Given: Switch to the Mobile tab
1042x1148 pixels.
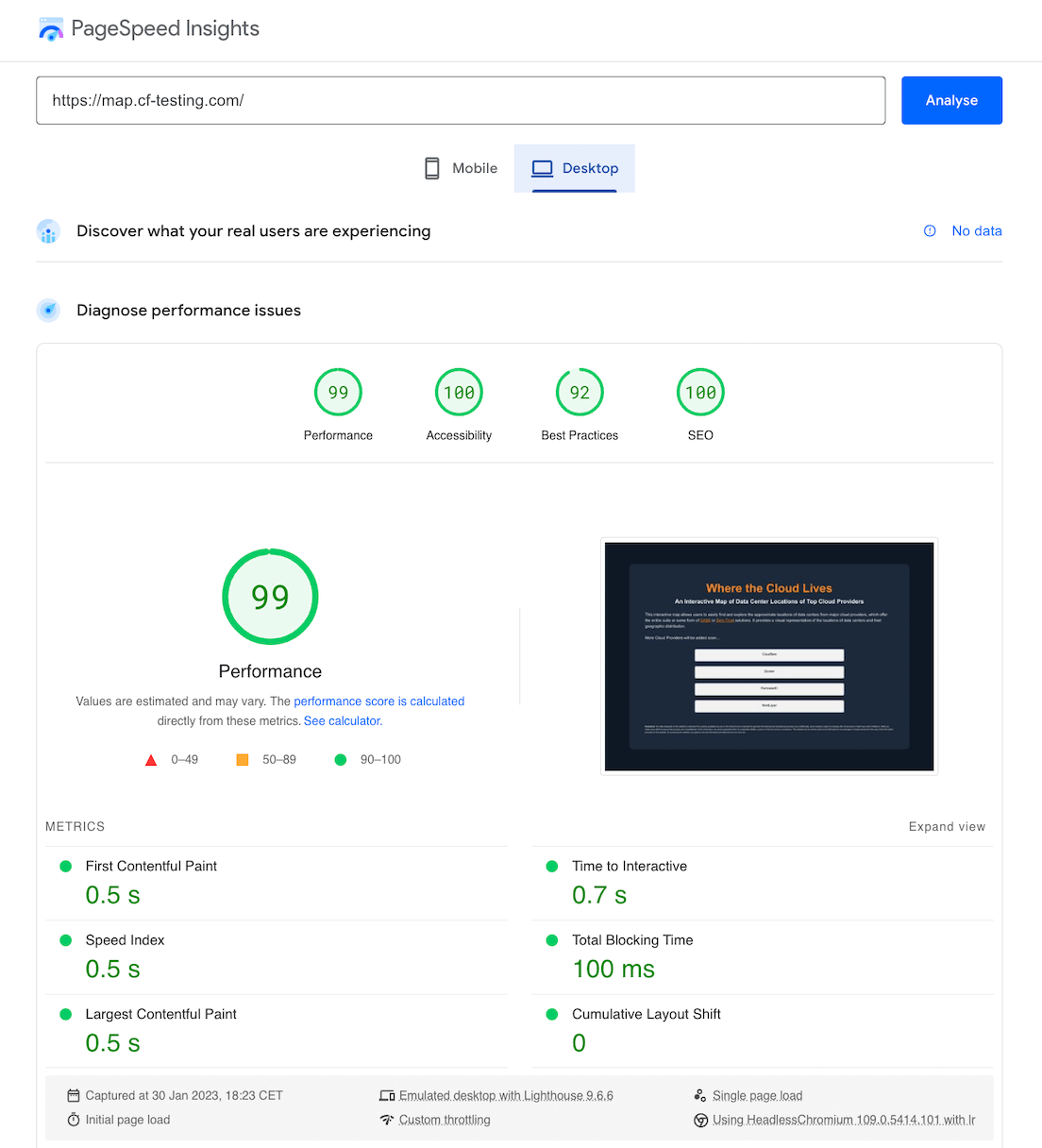Looking at the screenshot, I should pos(461,168).
